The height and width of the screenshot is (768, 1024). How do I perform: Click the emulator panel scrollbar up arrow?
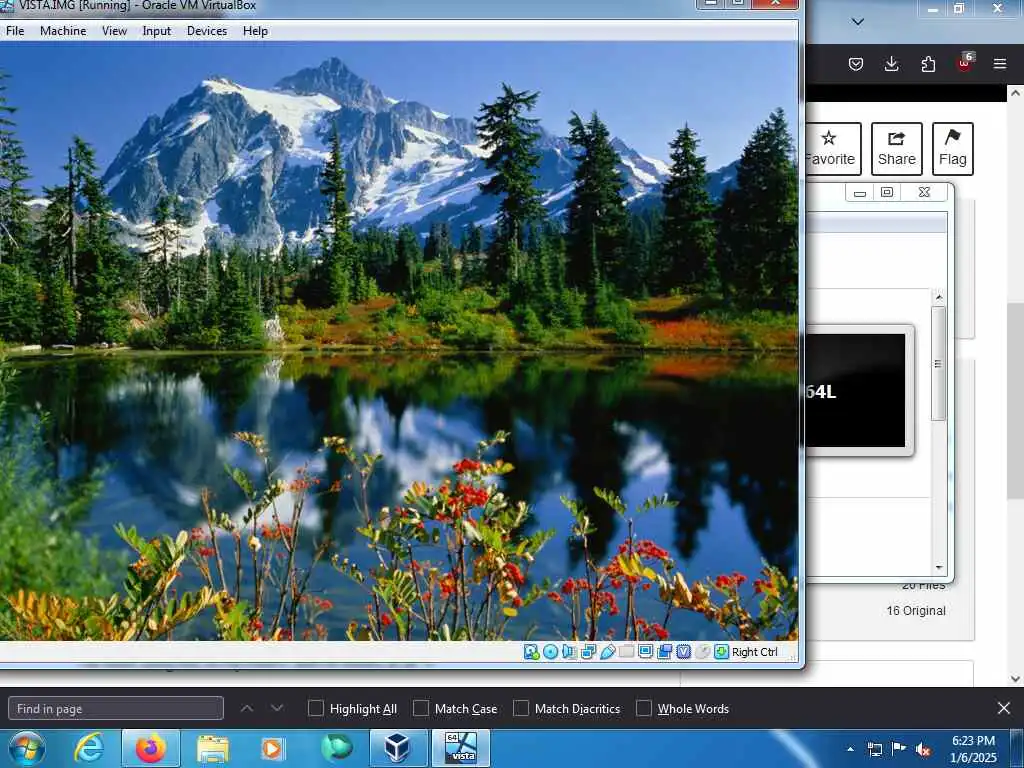[938, 297]
